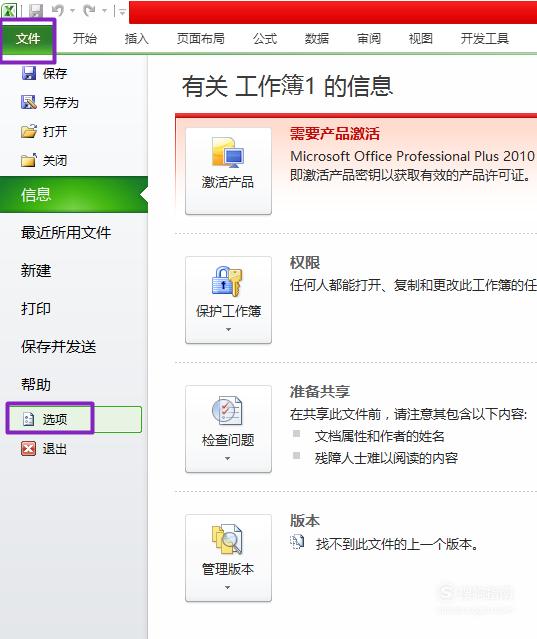Click text 文档属性和作者的姓名
This screenshot has height=639, width=537.
point(379,436)
